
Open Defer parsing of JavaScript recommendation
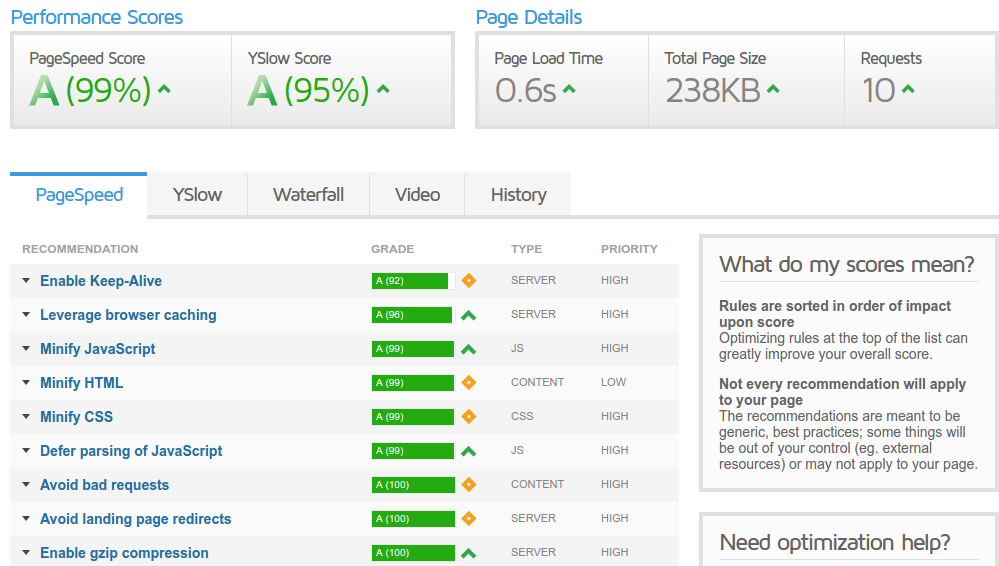pyautogui.click(x=131, y=451)
